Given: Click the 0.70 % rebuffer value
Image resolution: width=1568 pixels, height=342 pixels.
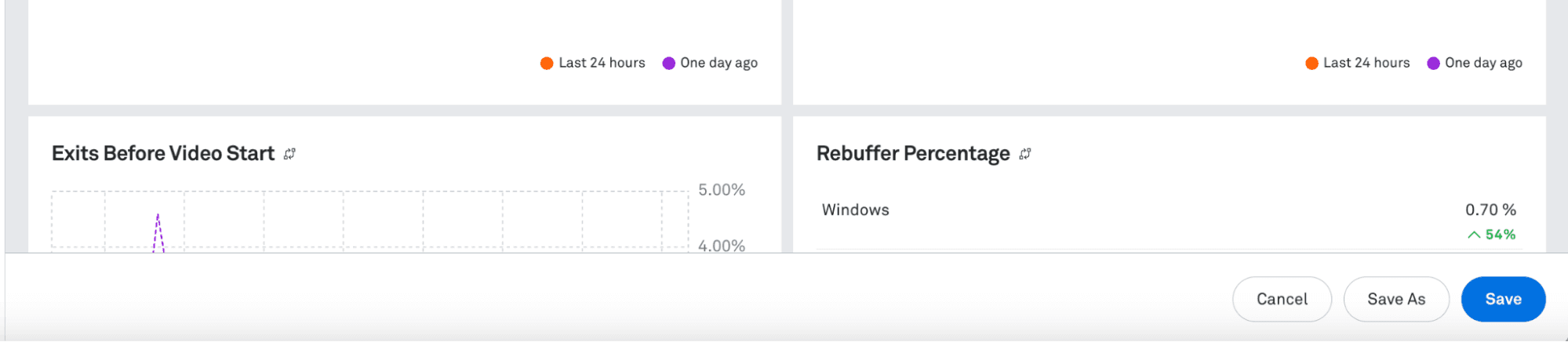Looking at the screenshot, I should (x=1490, y=210).
